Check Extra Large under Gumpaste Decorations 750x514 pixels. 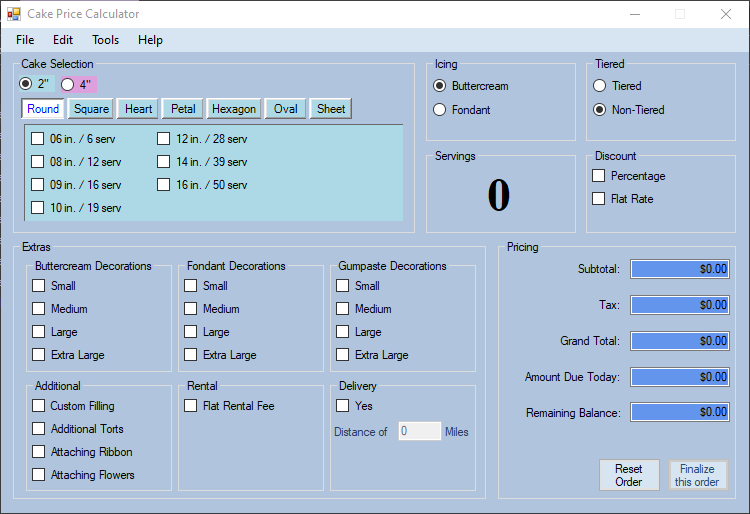point(343,355)
